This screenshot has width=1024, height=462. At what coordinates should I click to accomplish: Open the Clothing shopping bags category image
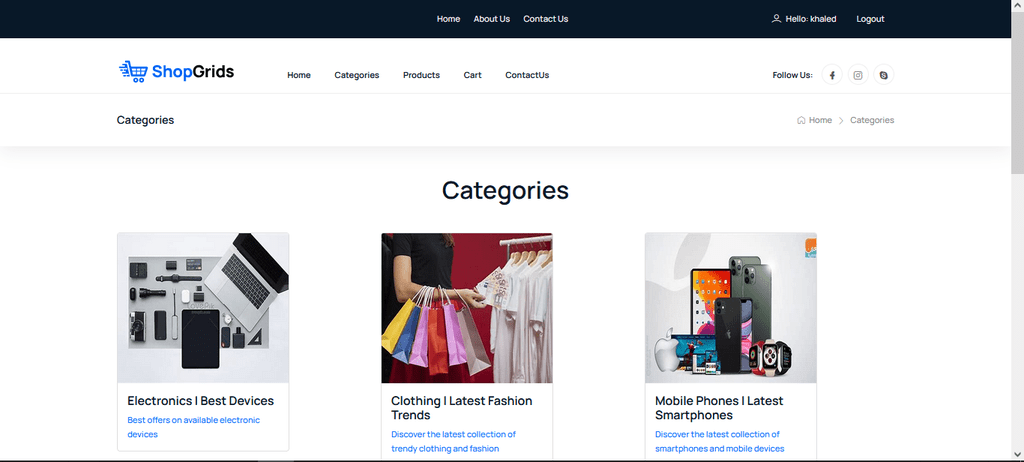(467, 308)
